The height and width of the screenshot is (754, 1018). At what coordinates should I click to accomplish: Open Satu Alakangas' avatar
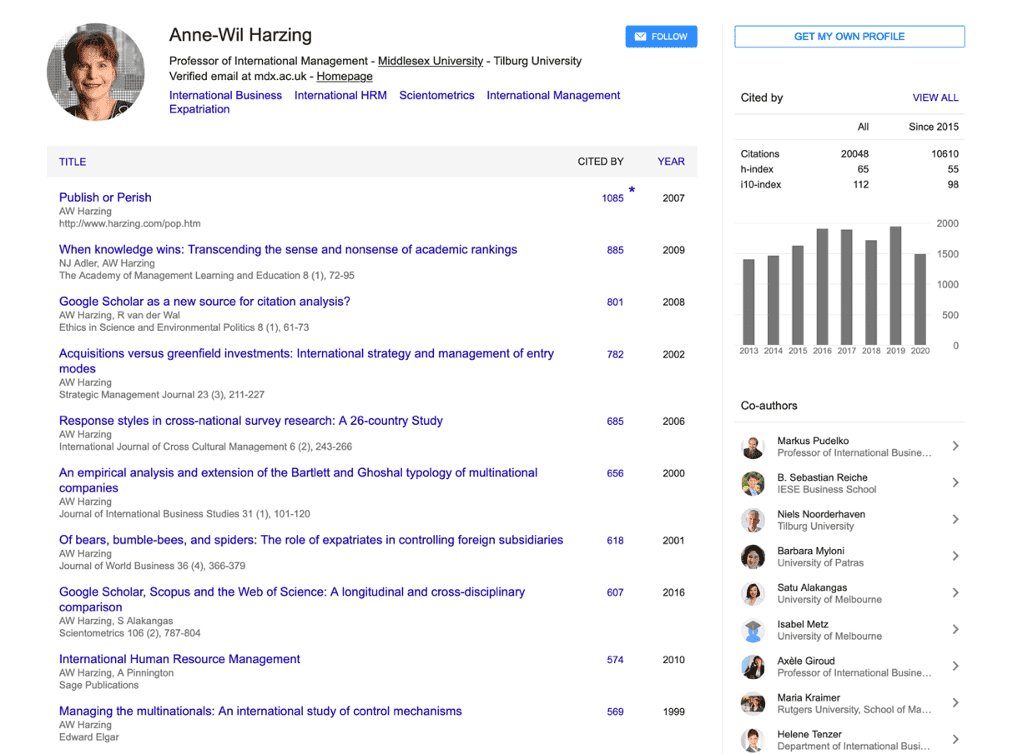click(753, 594)
